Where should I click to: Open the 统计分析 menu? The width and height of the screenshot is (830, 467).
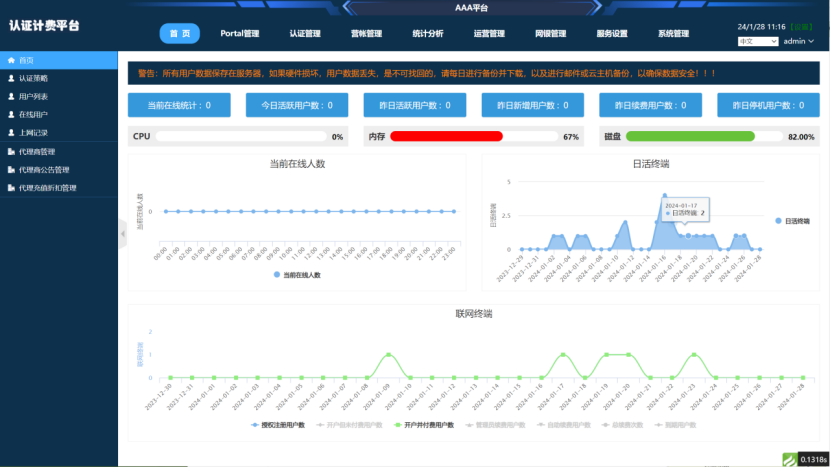[428, 33]
